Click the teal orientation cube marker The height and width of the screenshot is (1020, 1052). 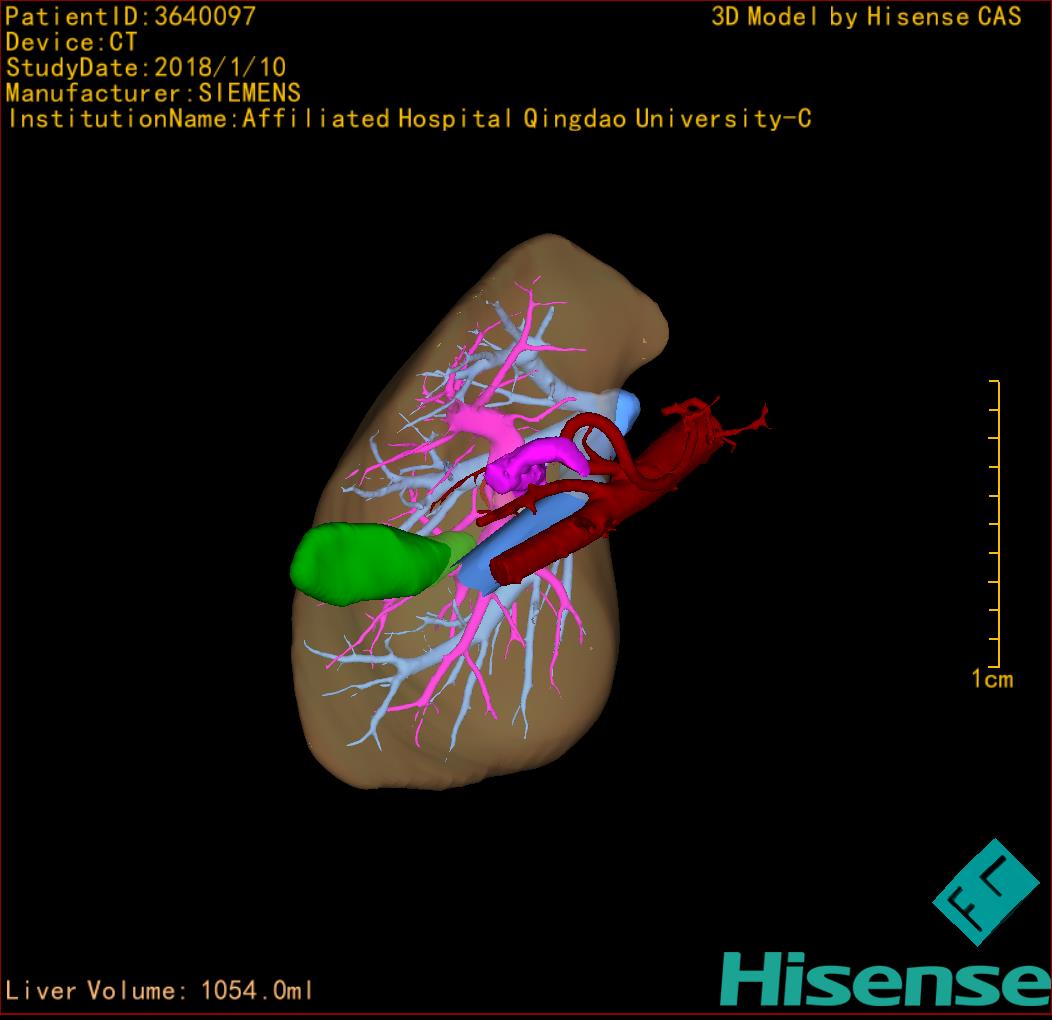click(x=986, y=892)
